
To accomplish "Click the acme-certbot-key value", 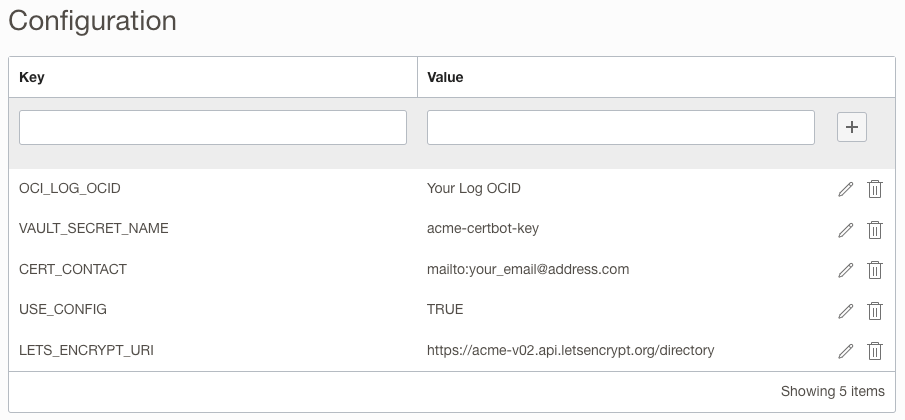I will pos(483,229).
